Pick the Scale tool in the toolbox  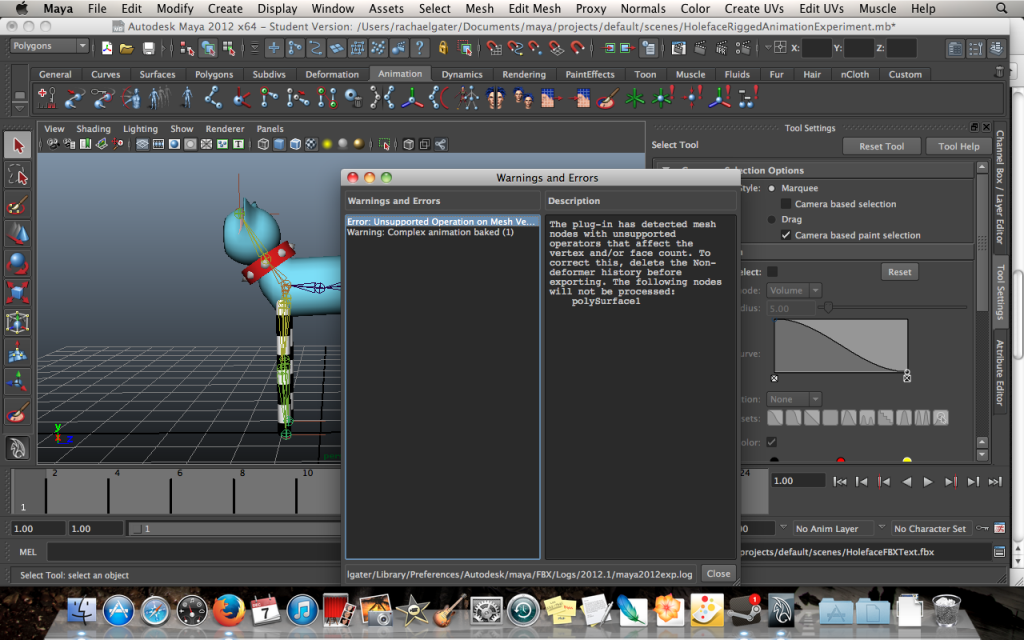pos(18,294)
